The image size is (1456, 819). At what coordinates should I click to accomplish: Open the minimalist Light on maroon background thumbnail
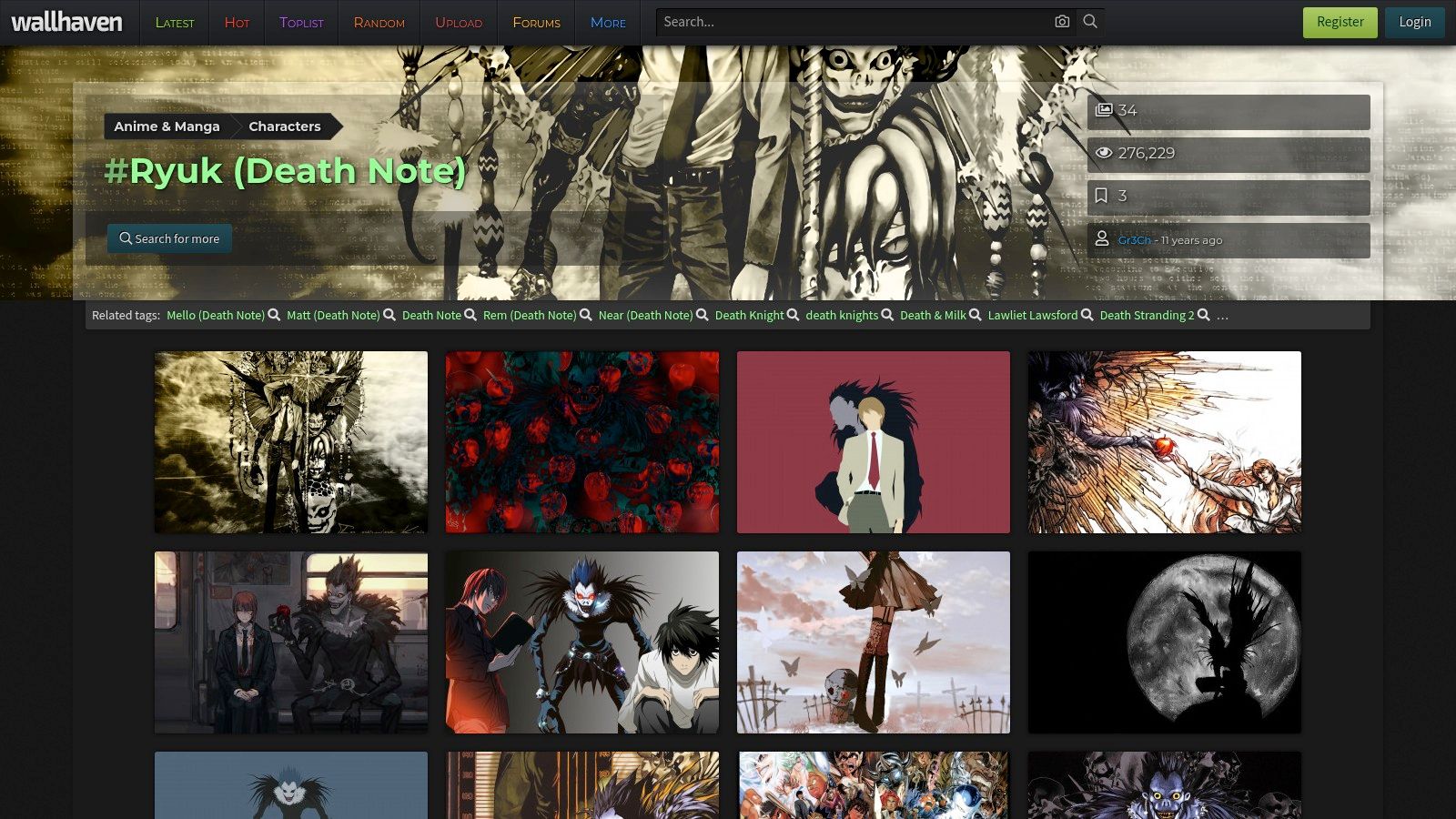[x=874, y=442]
